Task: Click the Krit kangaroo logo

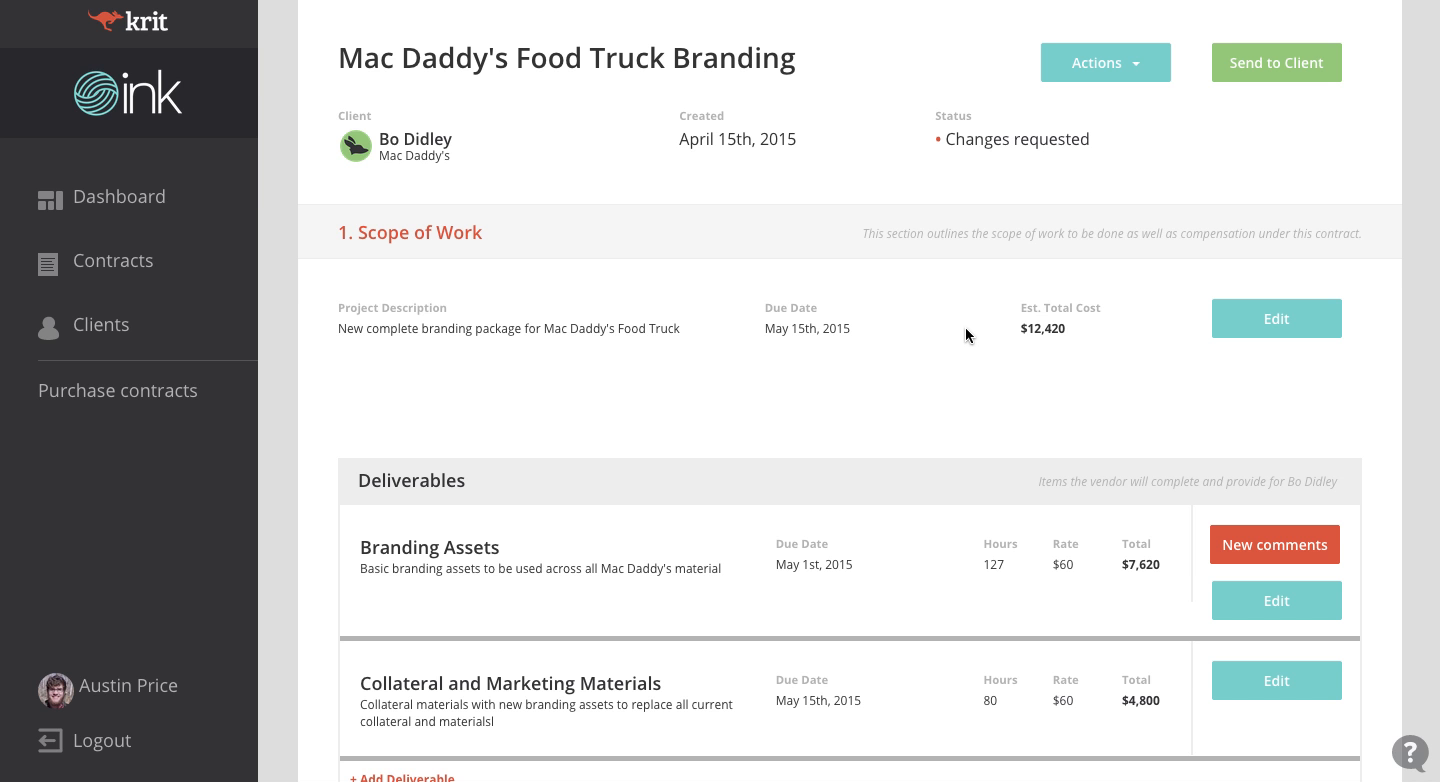Action: point(104,19)
